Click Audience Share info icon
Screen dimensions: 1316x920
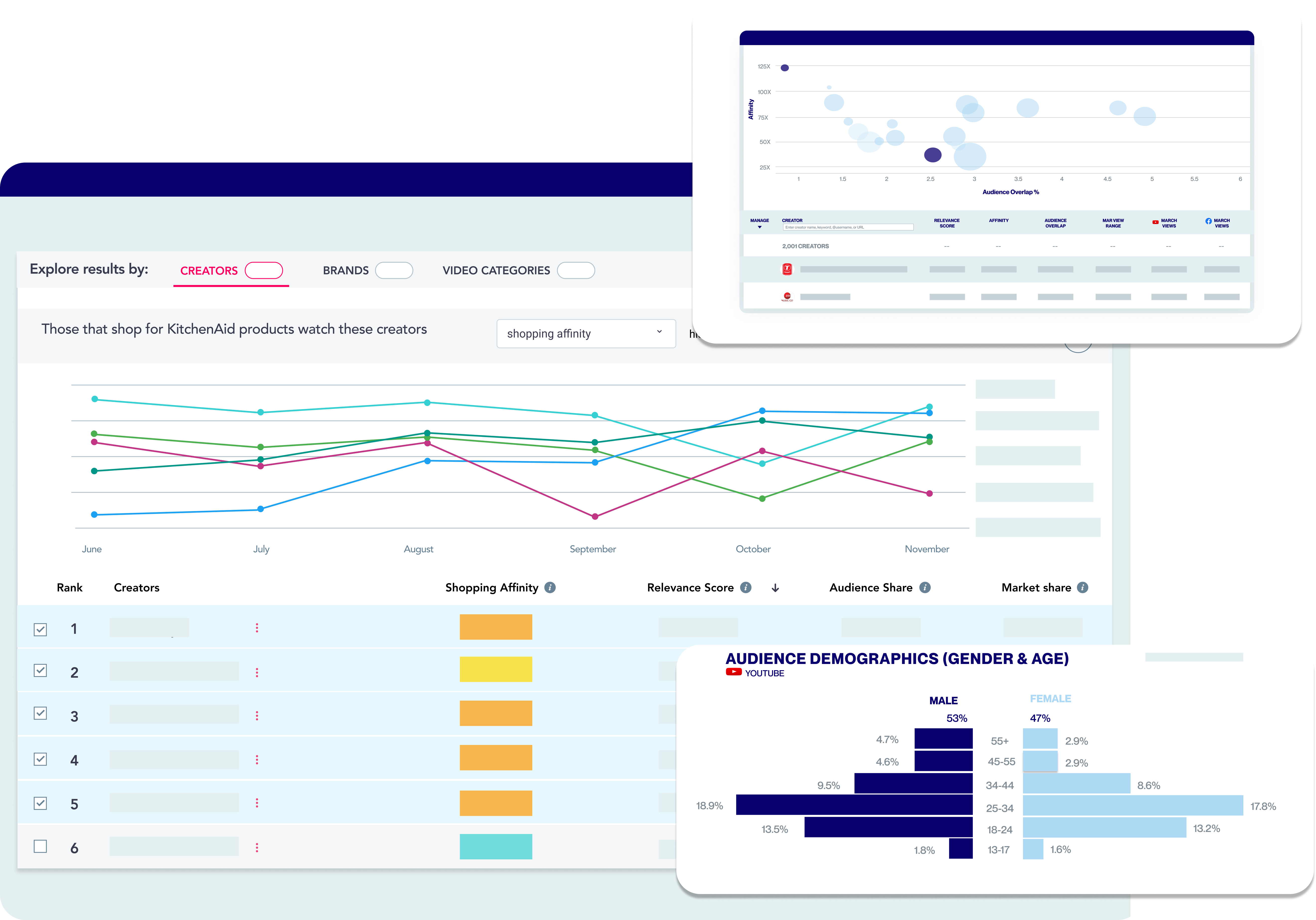pyautogui.click(x=925, y=587)
